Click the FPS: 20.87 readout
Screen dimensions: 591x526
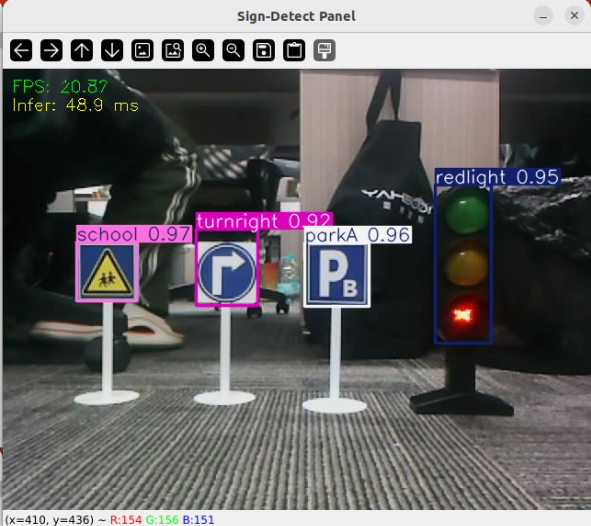pos(60,87)
